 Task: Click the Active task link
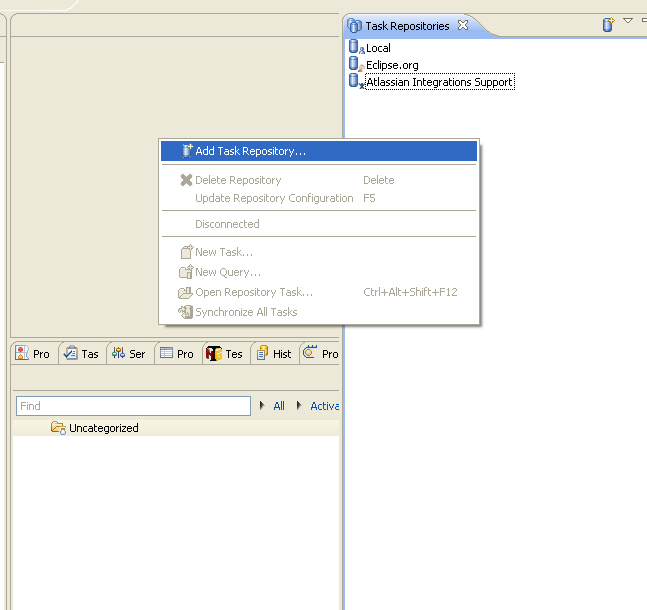[325, 406]
